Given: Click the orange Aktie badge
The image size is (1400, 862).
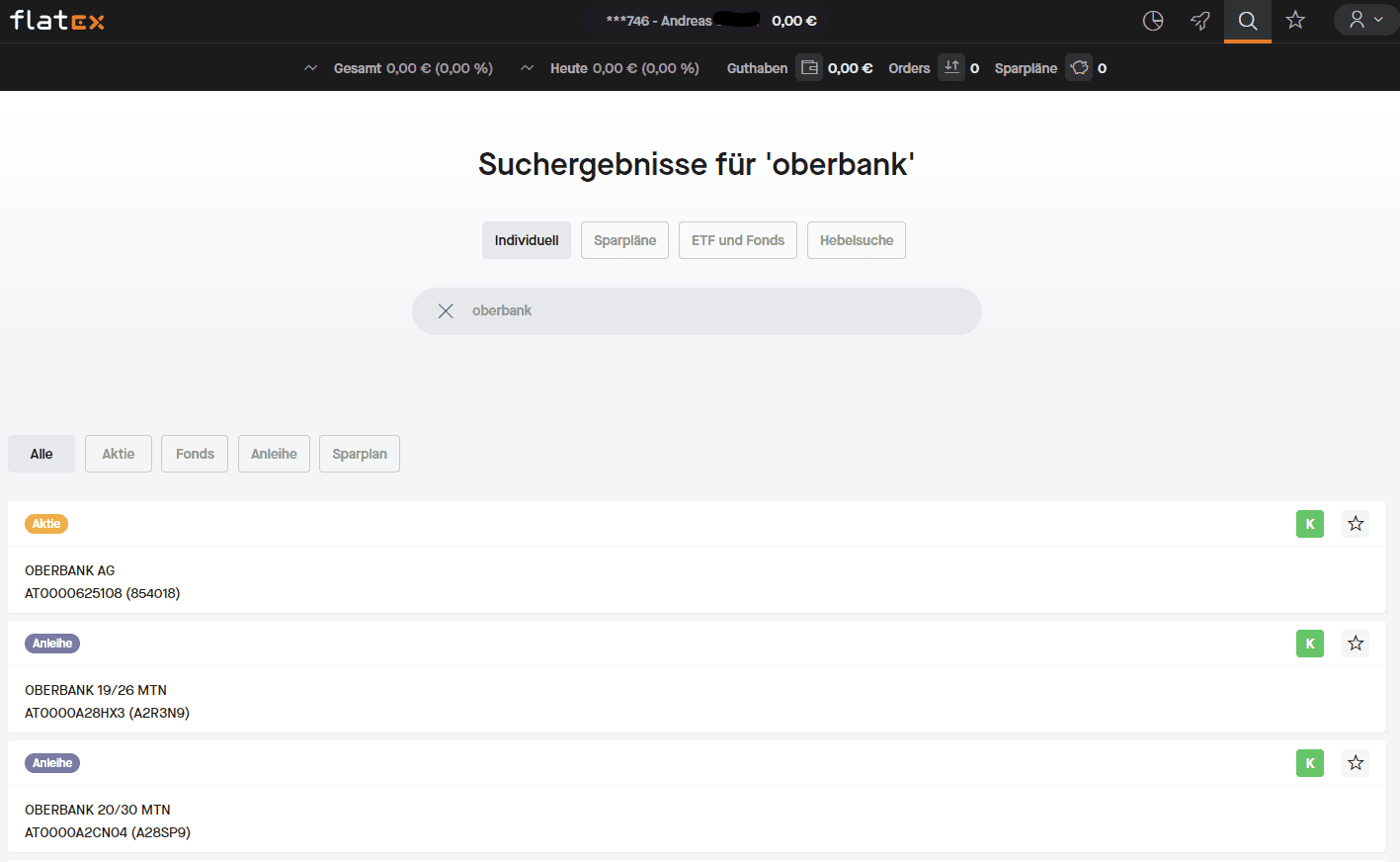Looking at the screenshot, I should [46, 524].
